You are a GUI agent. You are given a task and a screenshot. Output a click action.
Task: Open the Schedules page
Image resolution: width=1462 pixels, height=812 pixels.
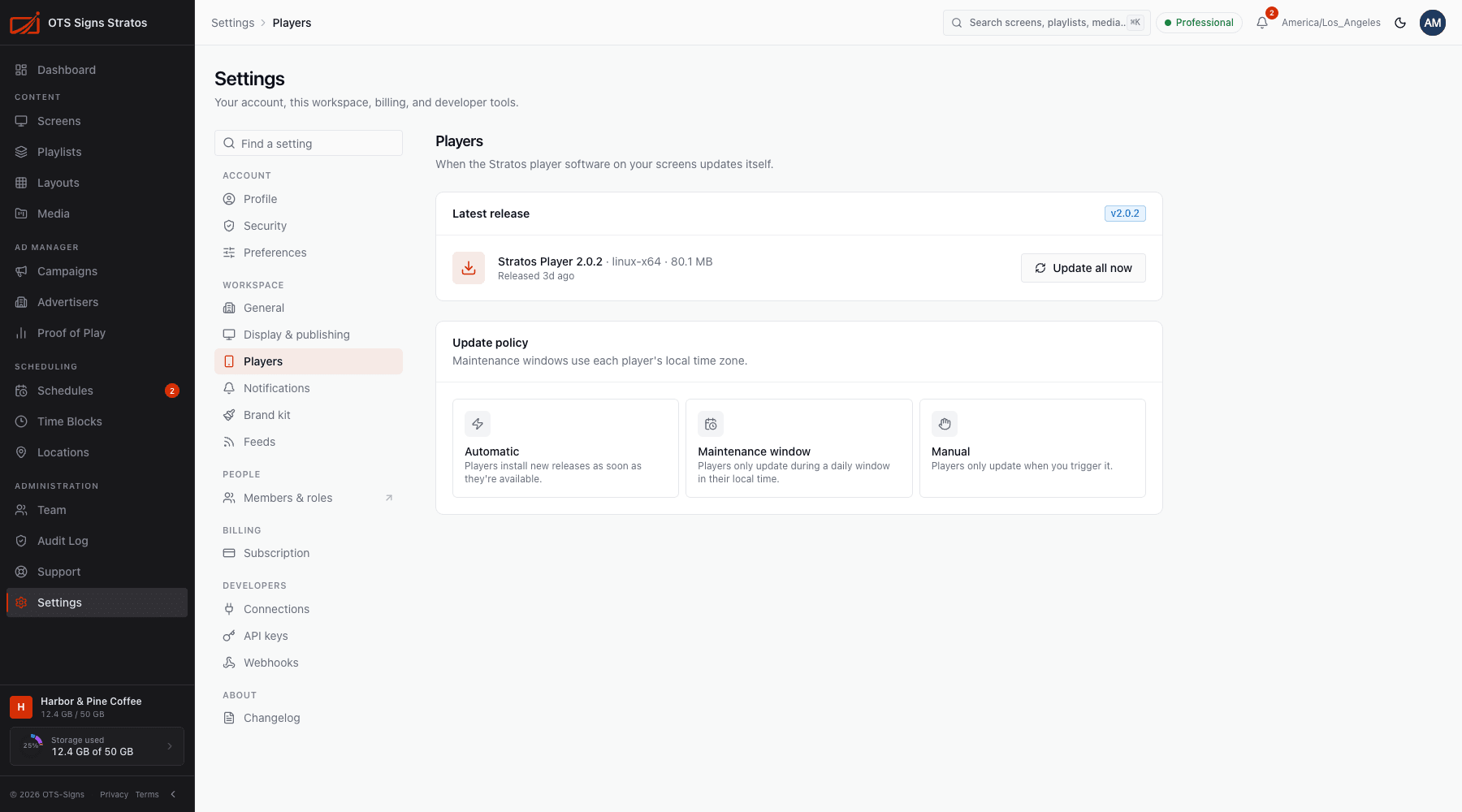[97, 391]
